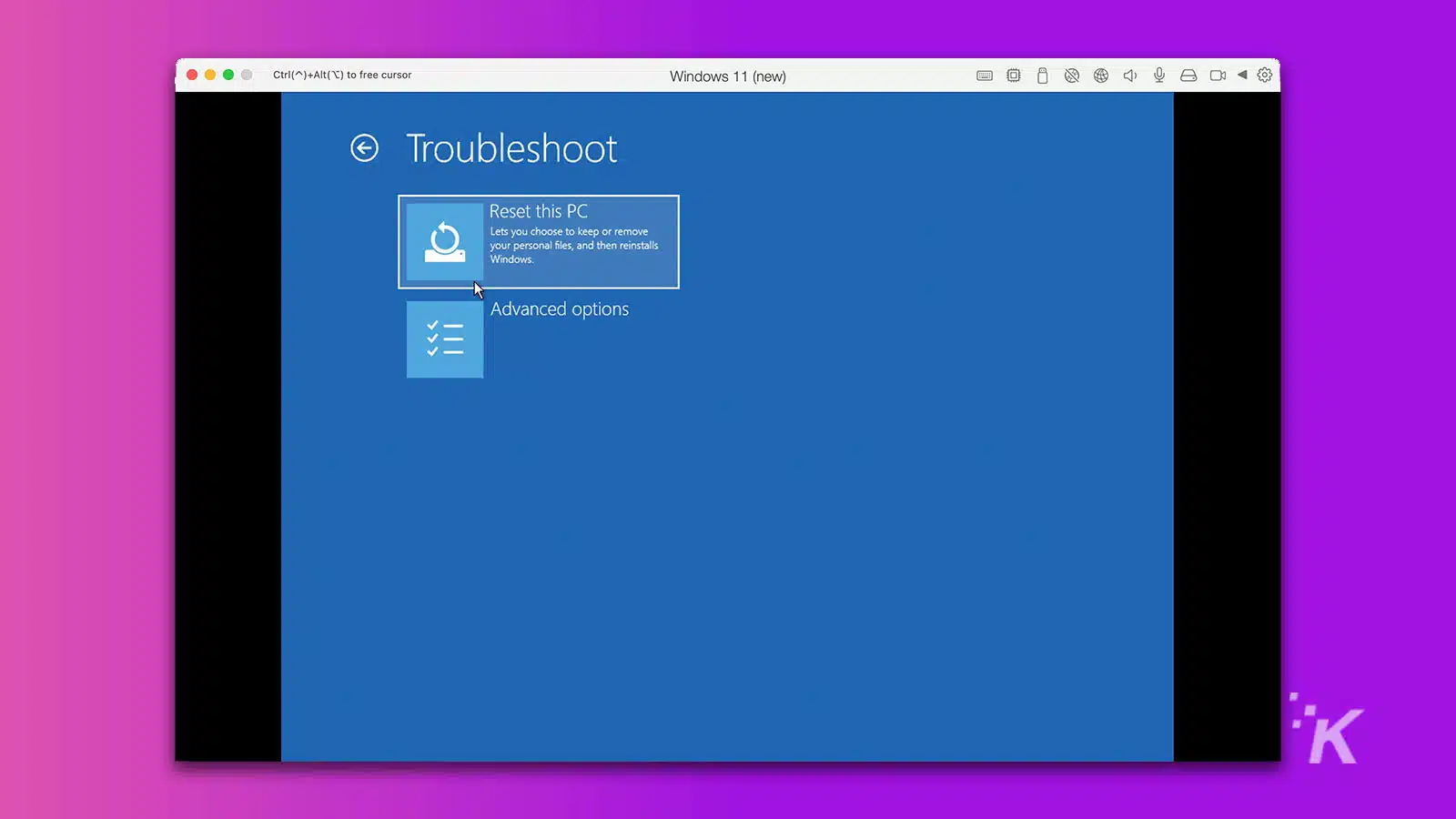Choose Reset this PC
Screen dimensions: 1456x819
539,239
